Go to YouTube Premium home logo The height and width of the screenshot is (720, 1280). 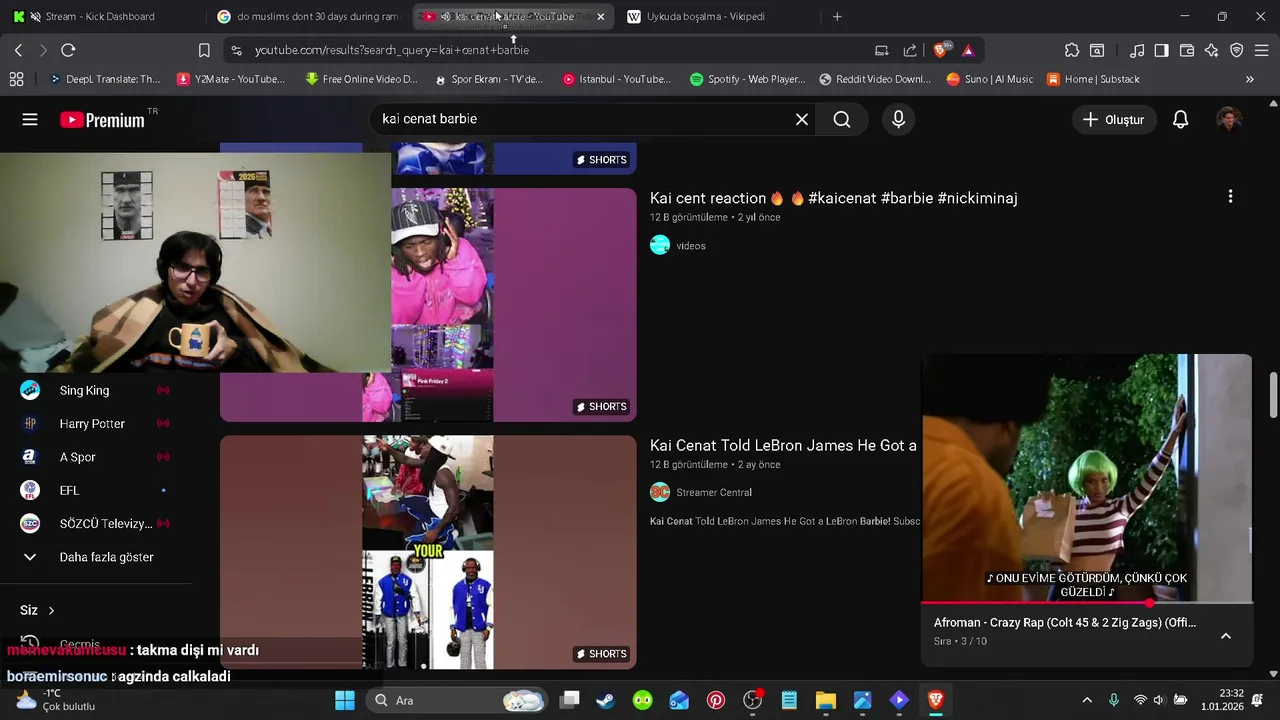(x=103, y=120)
